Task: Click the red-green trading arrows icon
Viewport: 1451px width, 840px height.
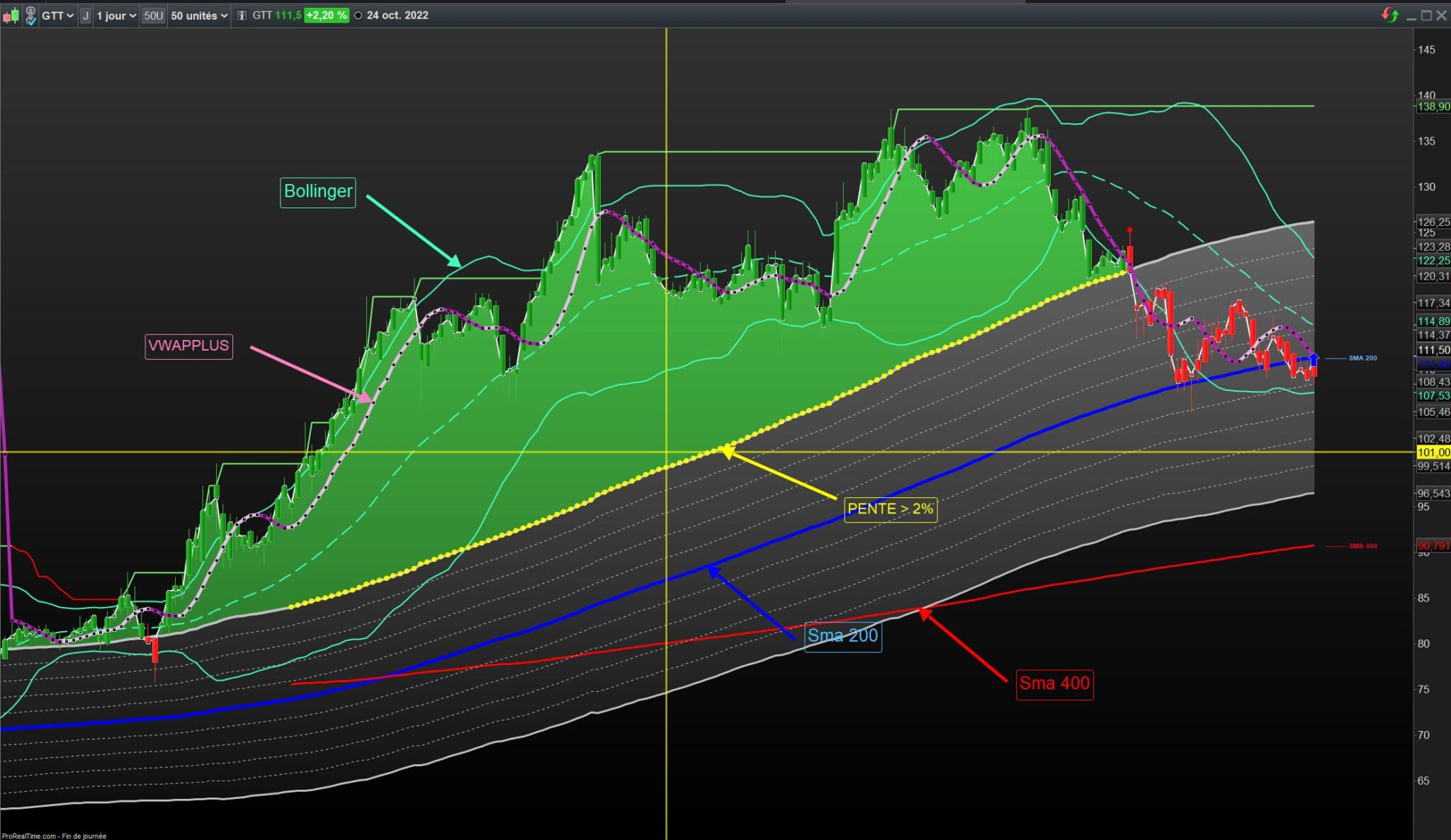Action: [x=1390, y=16]
